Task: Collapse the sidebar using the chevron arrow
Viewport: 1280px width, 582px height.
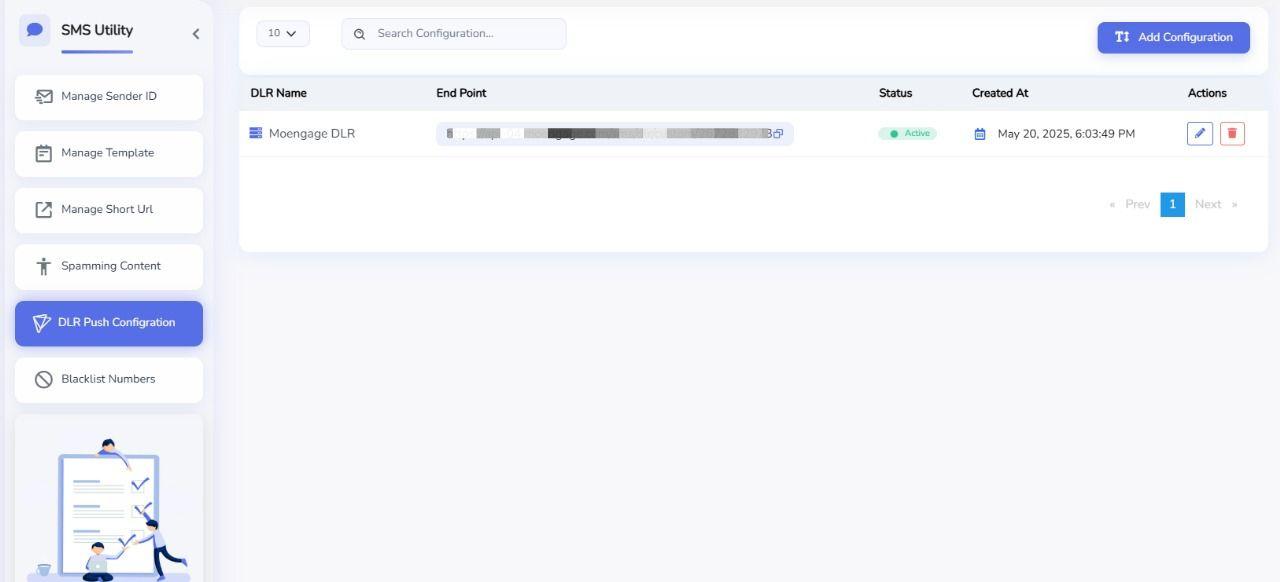Action: pos(196,33)
